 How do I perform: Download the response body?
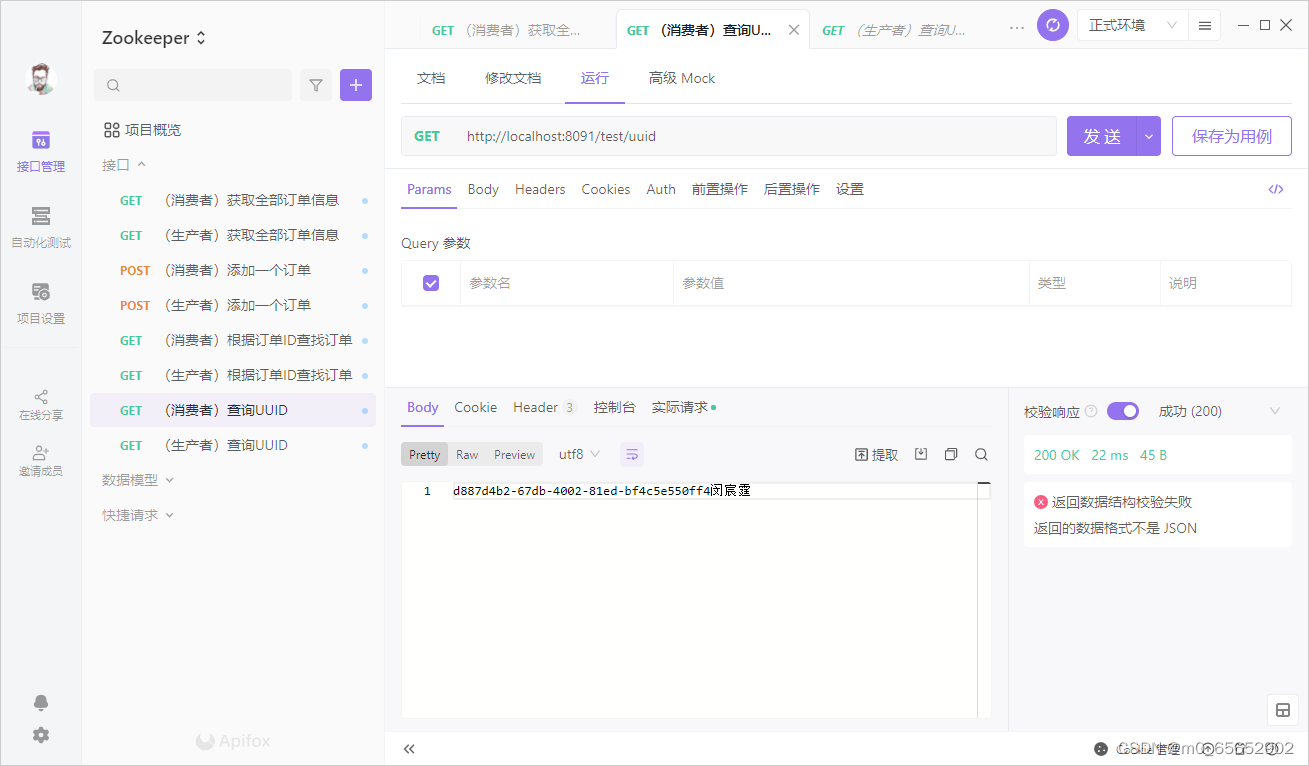pos(921,454)
